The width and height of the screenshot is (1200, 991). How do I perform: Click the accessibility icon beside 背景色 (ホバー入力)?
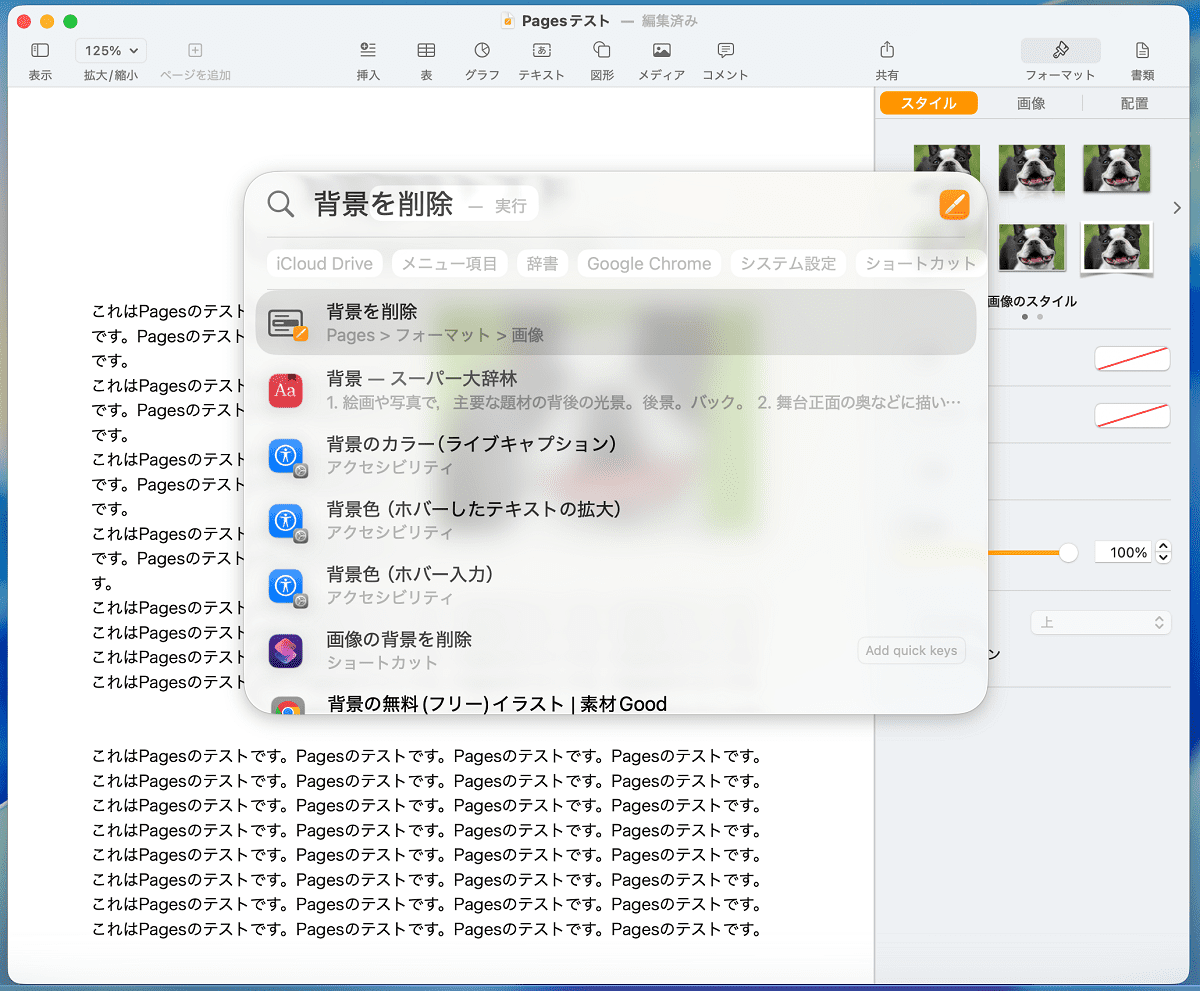pos(286,586)
